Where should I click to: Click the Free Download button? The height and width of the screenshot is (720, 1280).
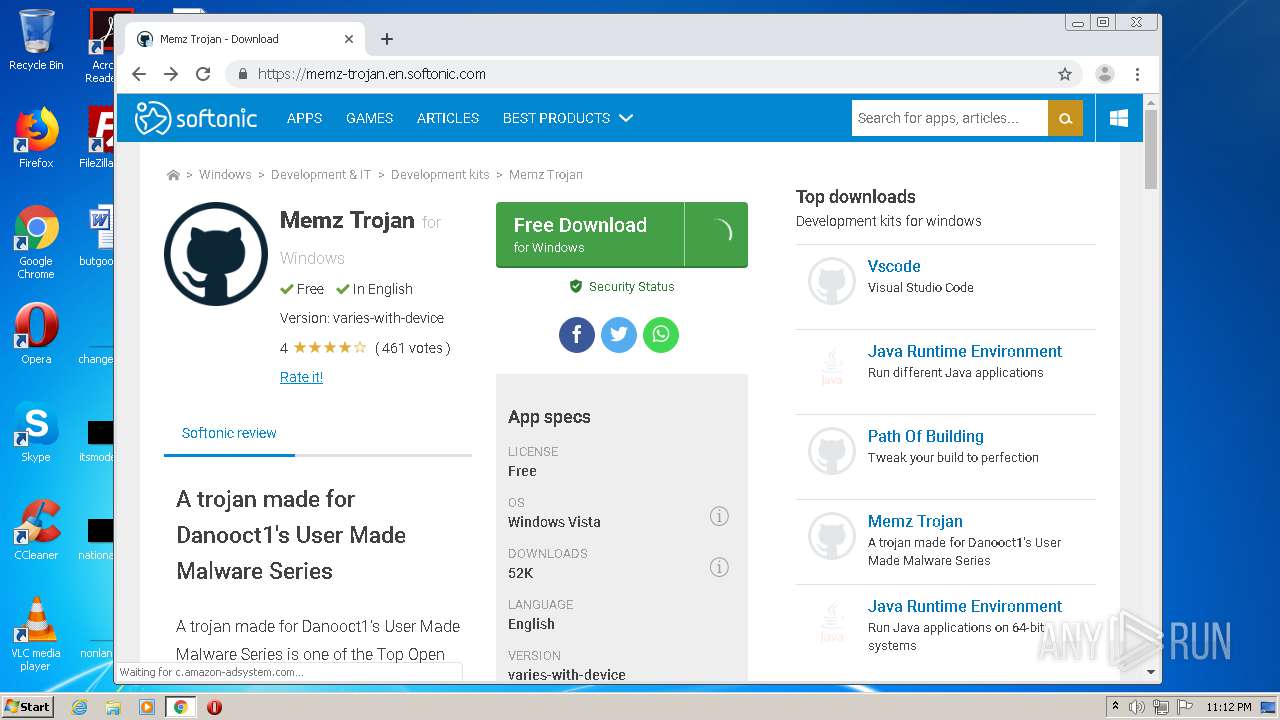[622, 235]
